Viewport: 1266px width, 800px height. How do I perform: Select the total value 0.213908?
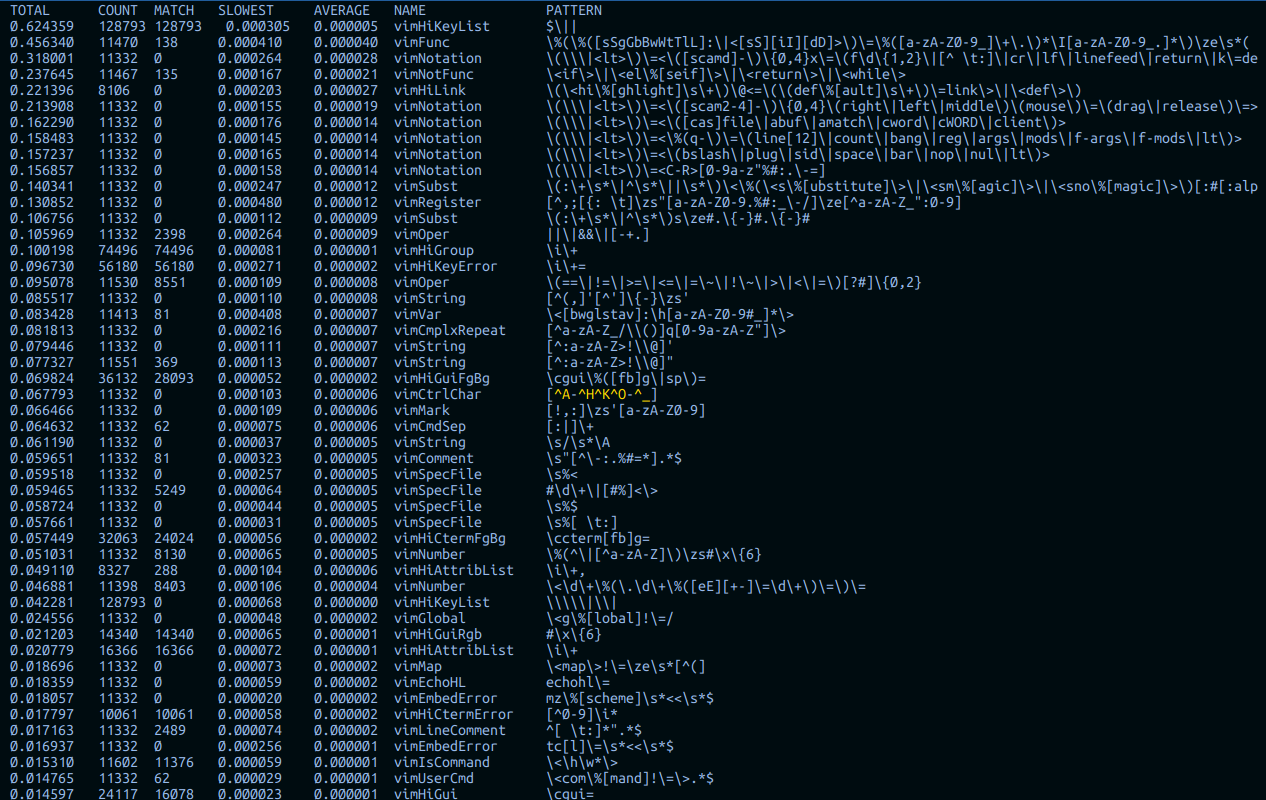[42, 106]
